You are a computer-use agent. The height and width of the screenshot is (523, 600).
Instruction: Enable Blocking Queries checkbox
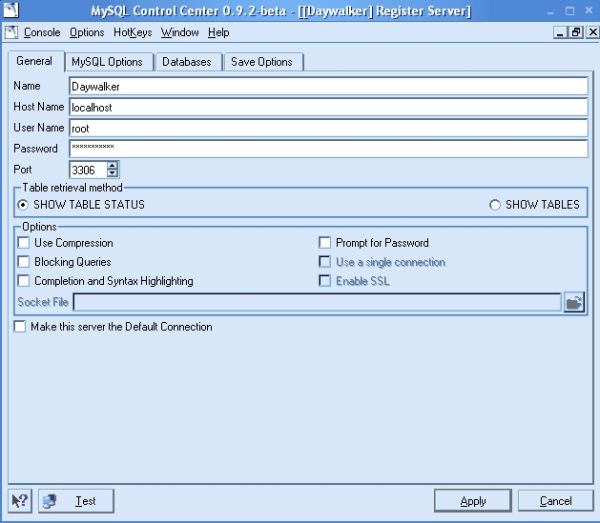23,262
